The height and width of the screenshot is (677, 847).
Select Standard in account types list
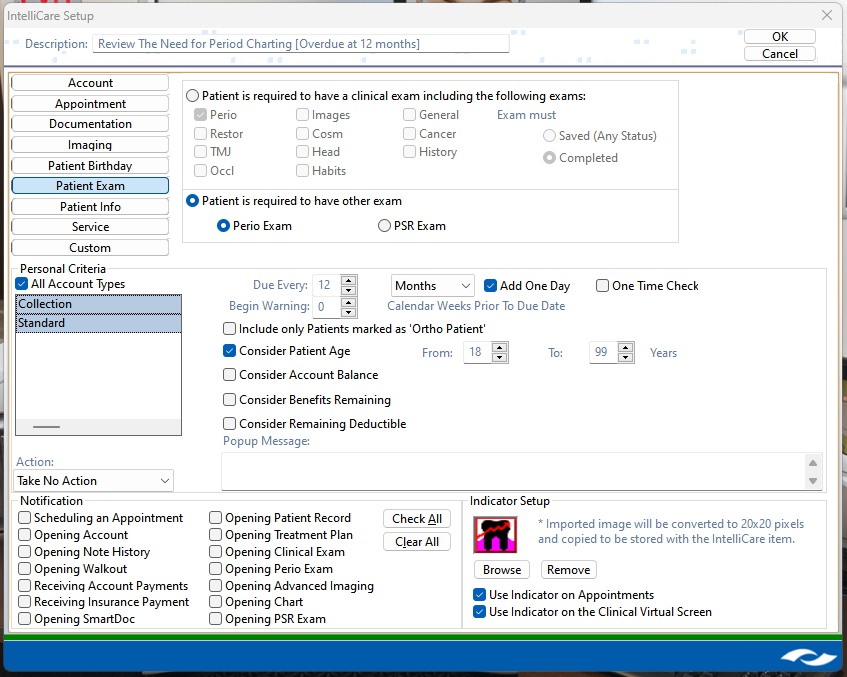tap(98, 323)
